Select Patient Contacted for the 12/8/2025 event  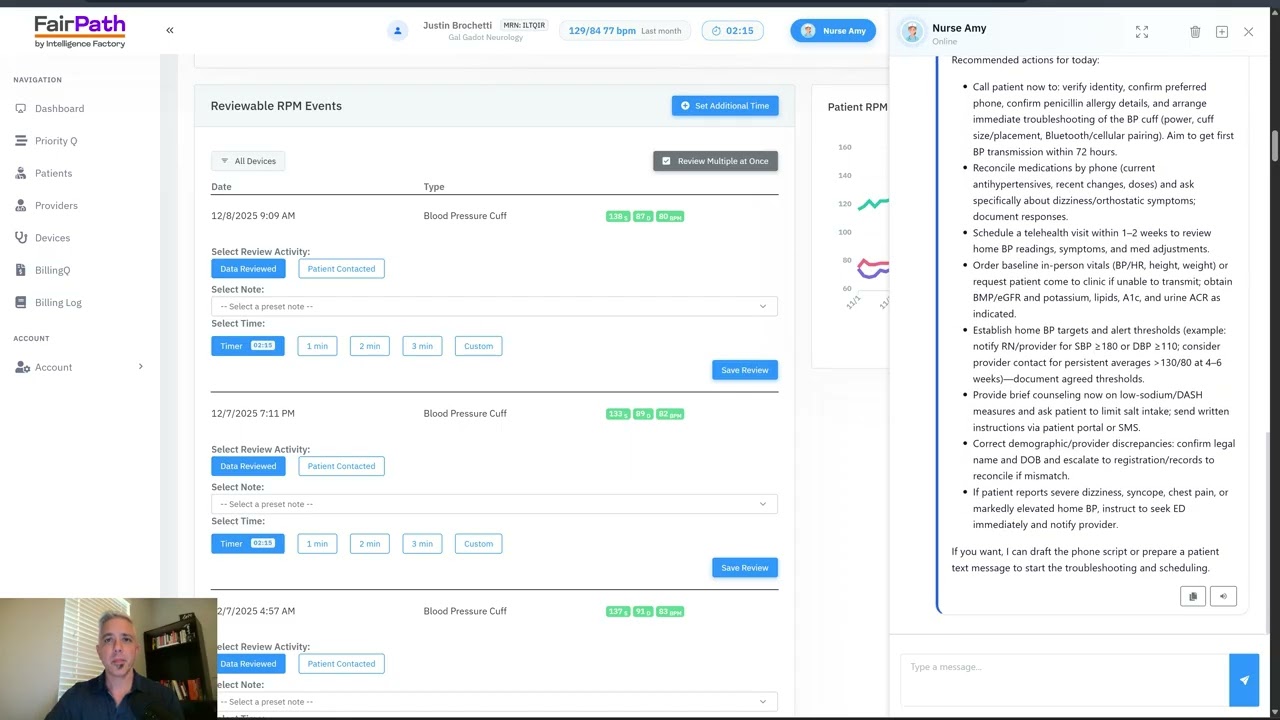coord(341,268)
